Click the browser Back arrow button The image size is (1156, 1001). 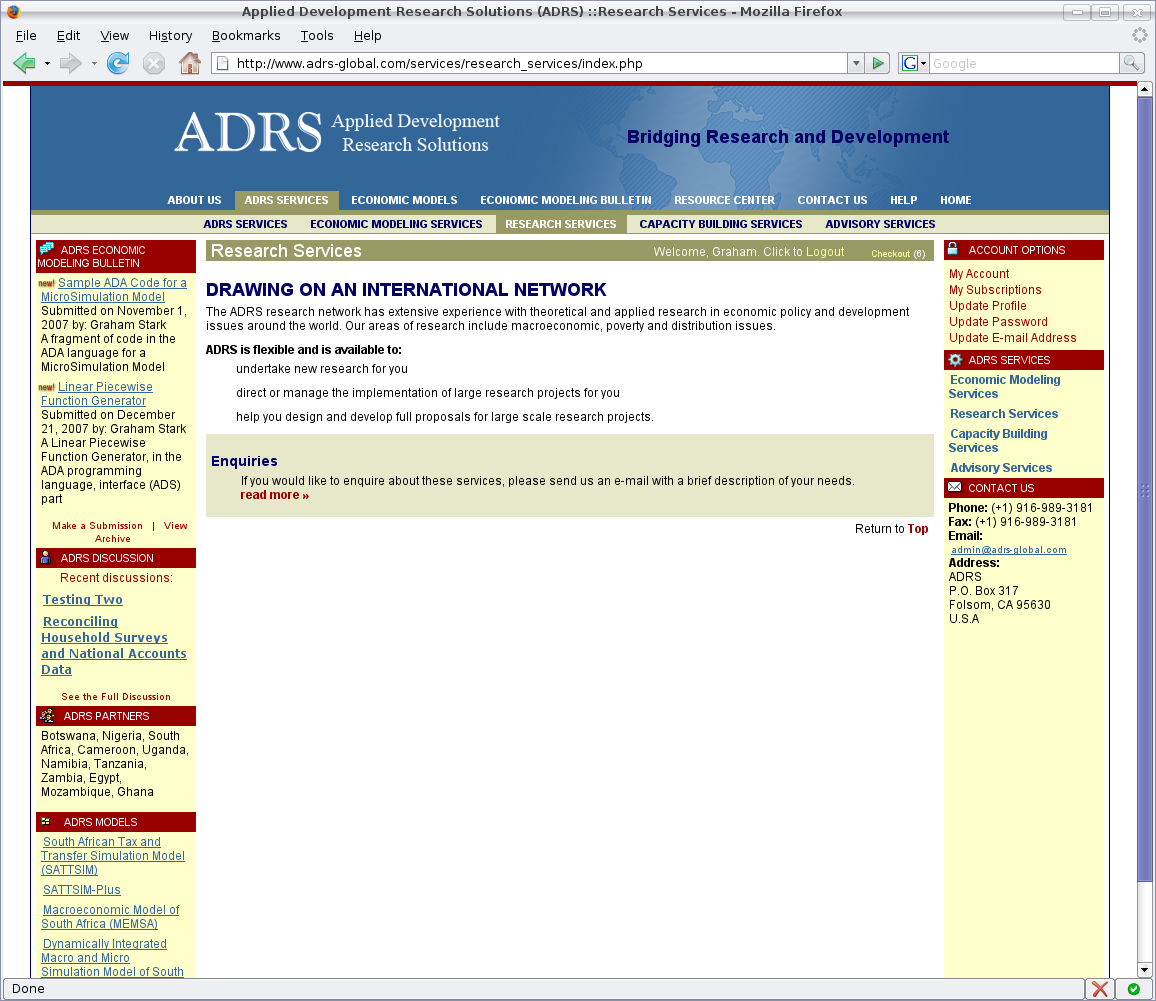click(x=24, y=64)
